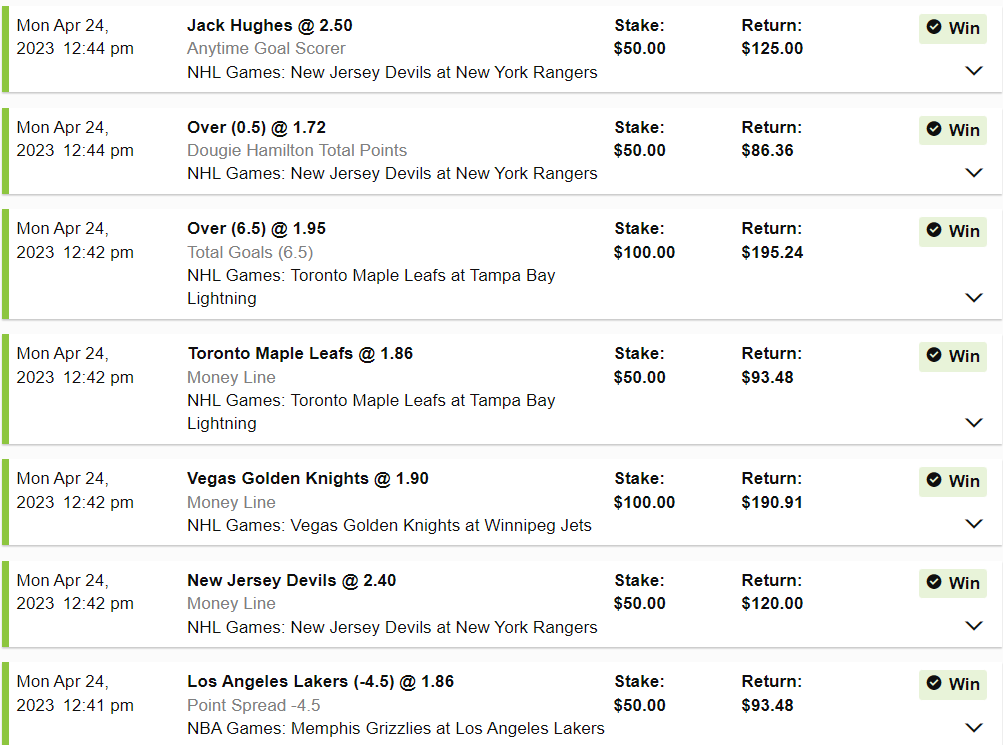The width and height of the screenshot is (1003, 745).
Task: Click Win checkmark icon on Vegas Golden Knights bet
Action: click(x=934, y=480)
